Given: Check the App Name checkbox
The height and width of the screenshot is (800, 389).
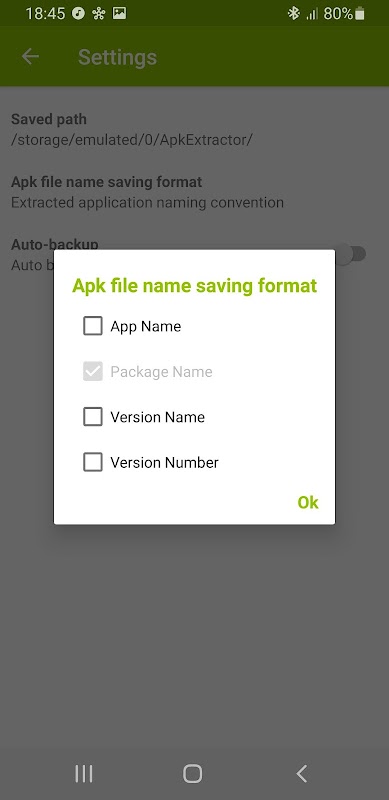Looking at the screenshot, I should click(x=93, y=326).
